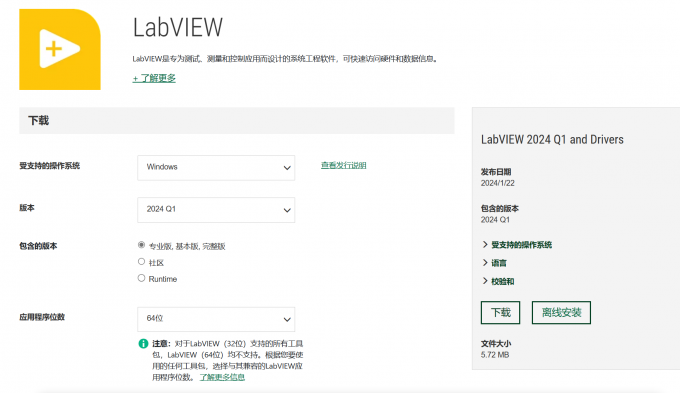Click the 应用程序位数 label

tap(42, 317)
